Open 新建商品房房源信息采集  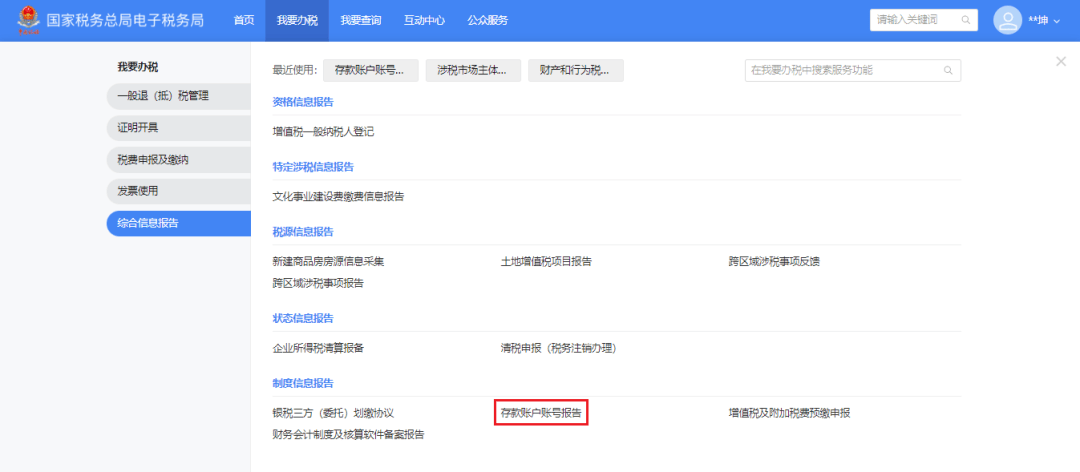[x=328, y=261]
